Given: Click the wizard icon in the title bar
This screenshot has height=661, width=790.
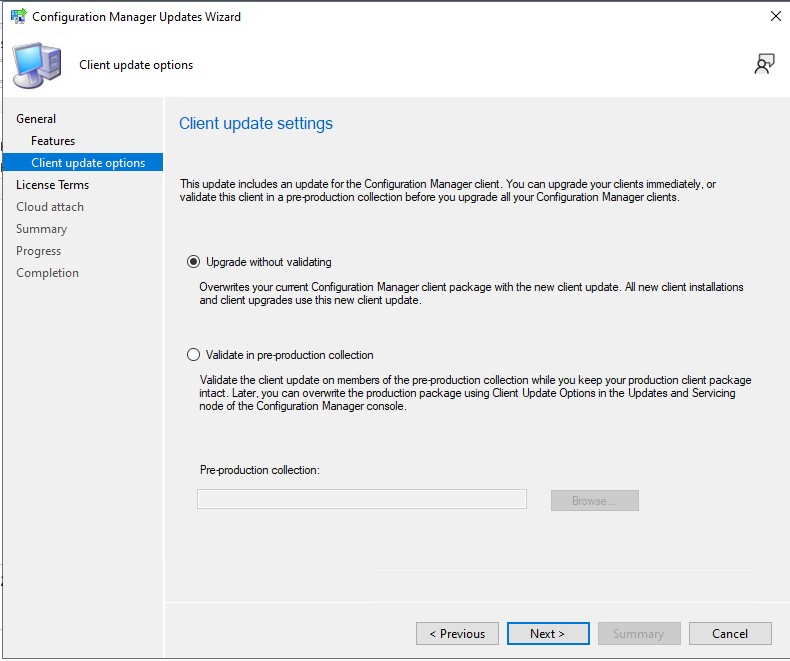Looking at the screenshot, I should [x=18, y=17].
